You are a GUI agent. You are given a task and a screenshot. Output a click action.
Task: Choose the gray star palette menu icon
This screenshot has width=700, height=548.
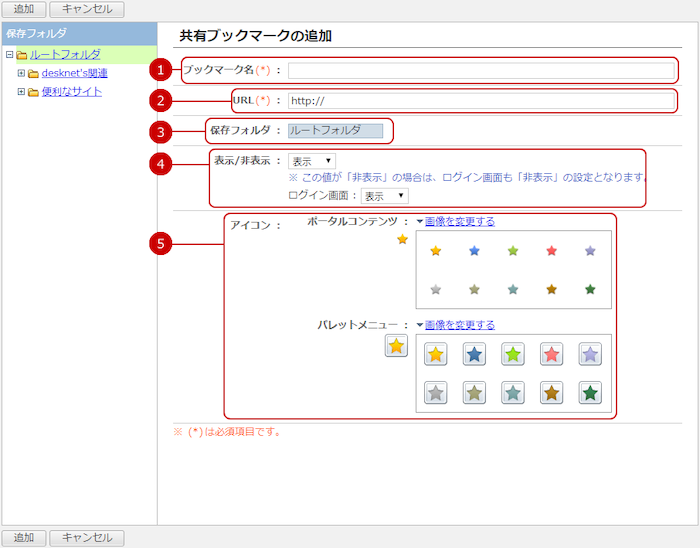pyautogui.click(x=435, y=393)
